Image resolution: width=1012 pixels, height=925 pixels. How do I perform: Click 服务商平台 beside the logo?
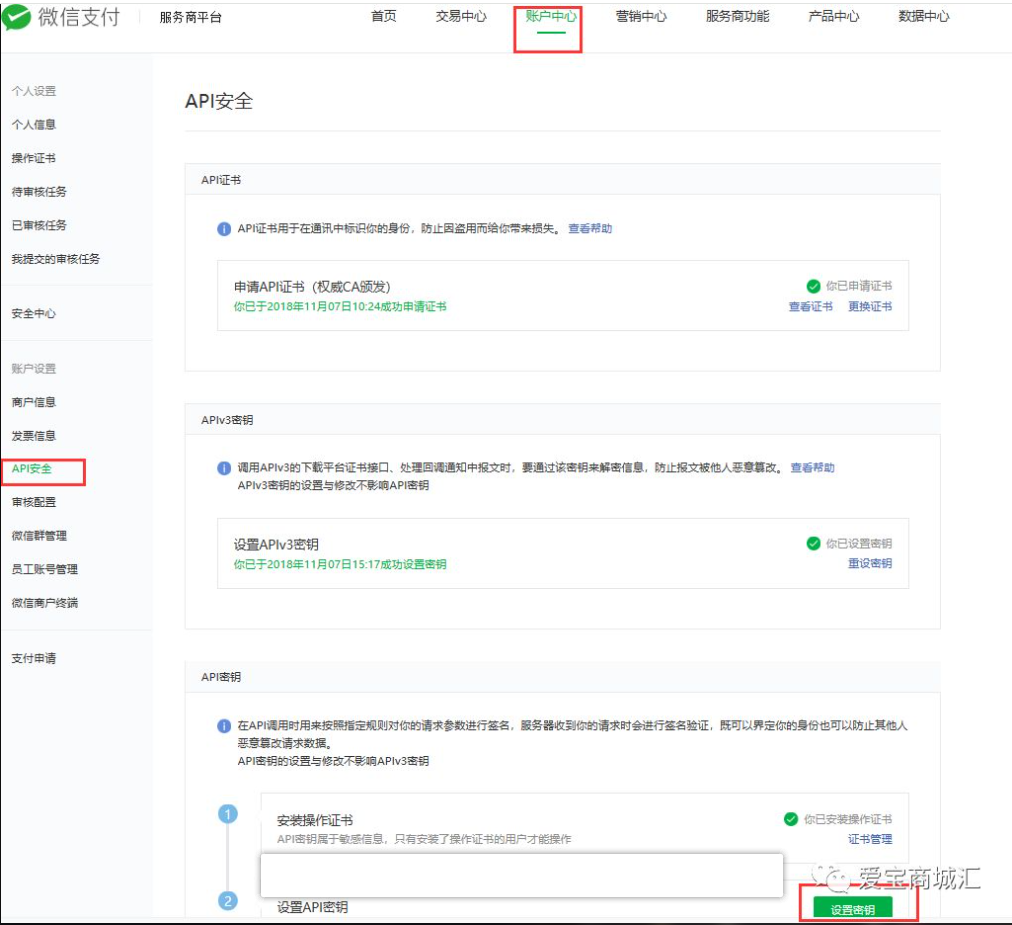tap(190, 17)
